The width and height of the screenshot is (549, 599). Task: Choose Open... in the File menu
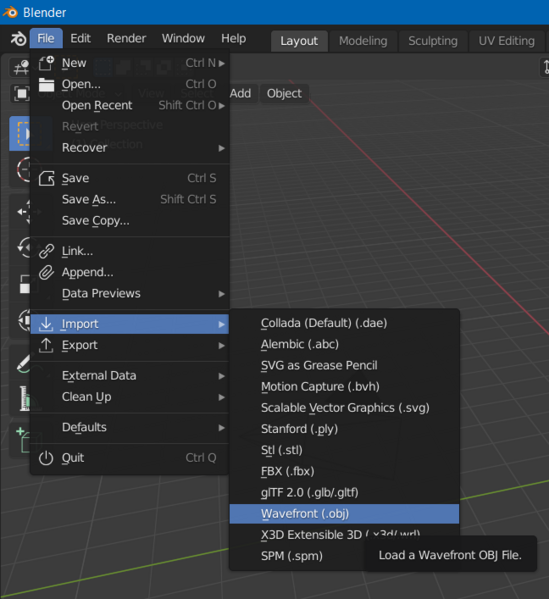point(130,84)
